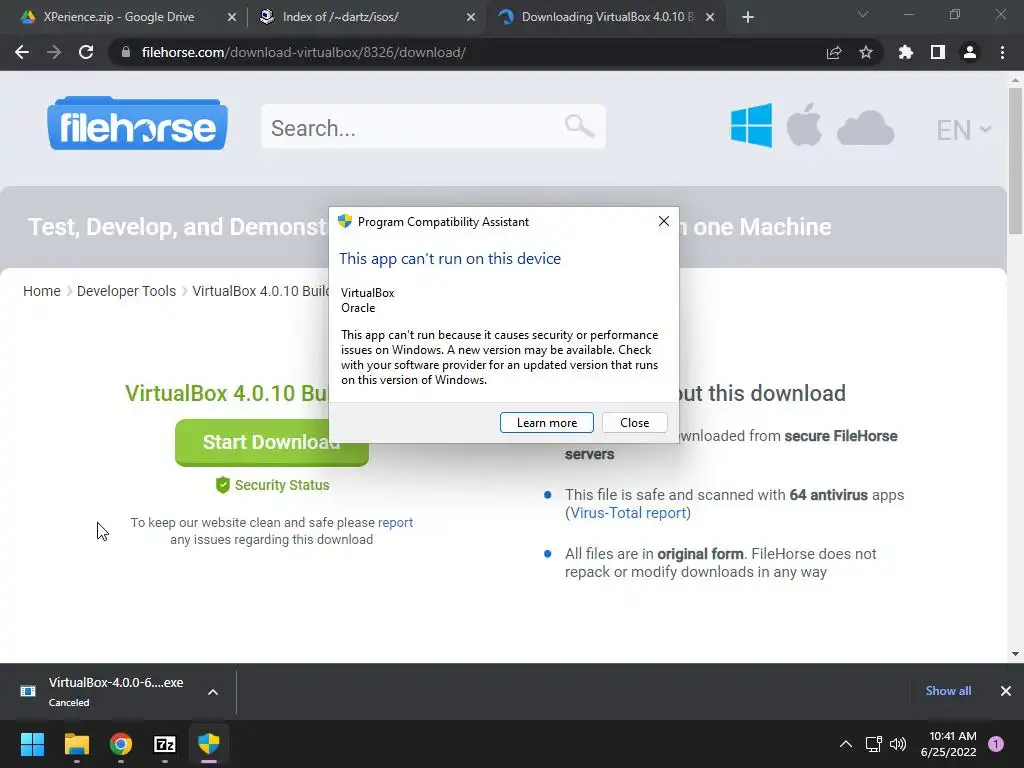
Task: Open the clock showing 10:41 AM
Action: (948, 744)
